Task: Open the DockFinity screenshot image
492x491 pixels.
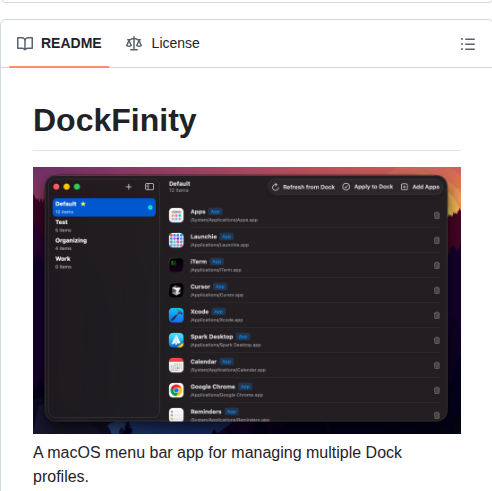Action: pyautogui.click(x=247, y=300)
